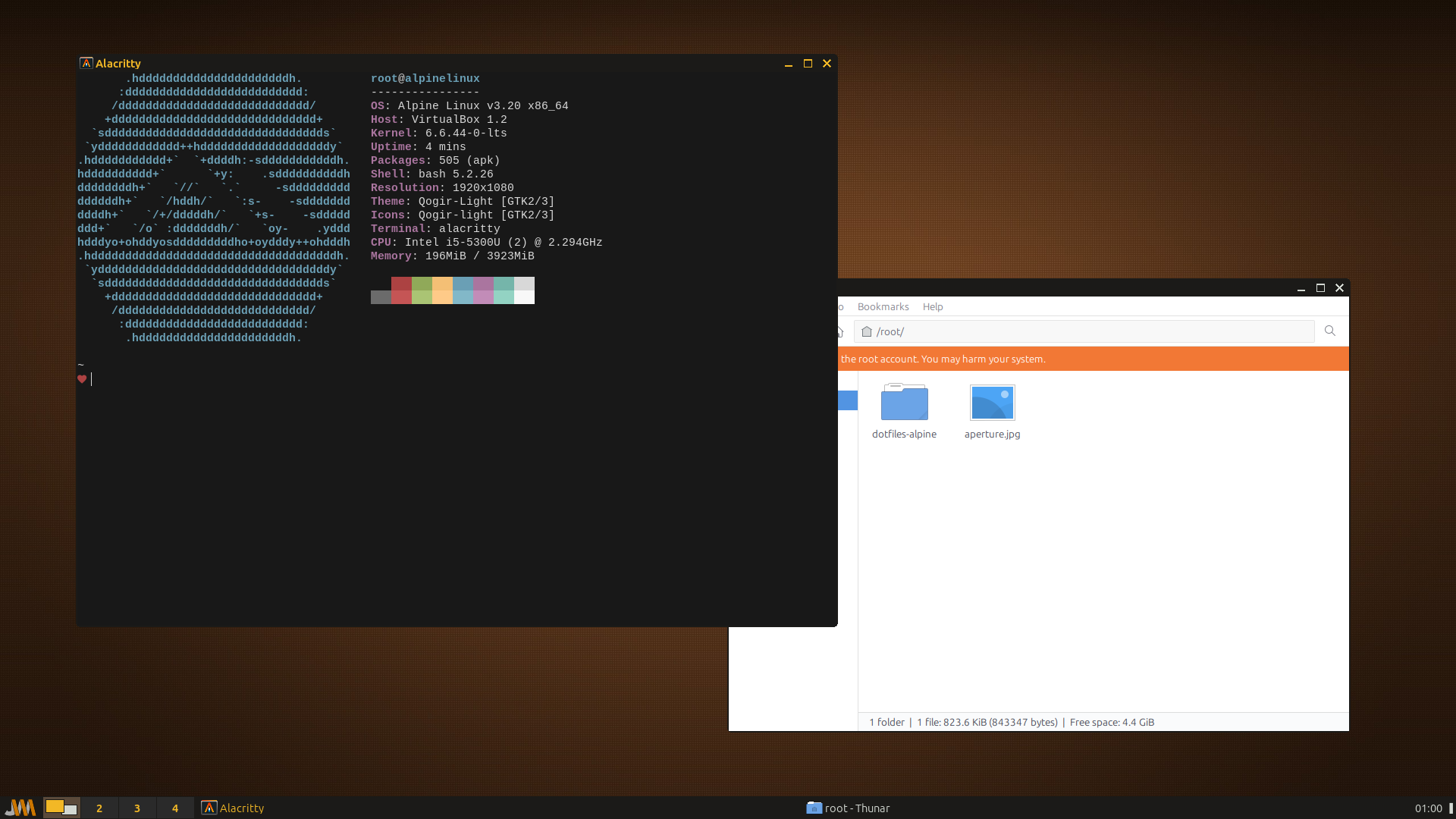Click status text 'Free space: 4.4 GiB'
The image size is (1456, 819).
(x=1112, y=722)
